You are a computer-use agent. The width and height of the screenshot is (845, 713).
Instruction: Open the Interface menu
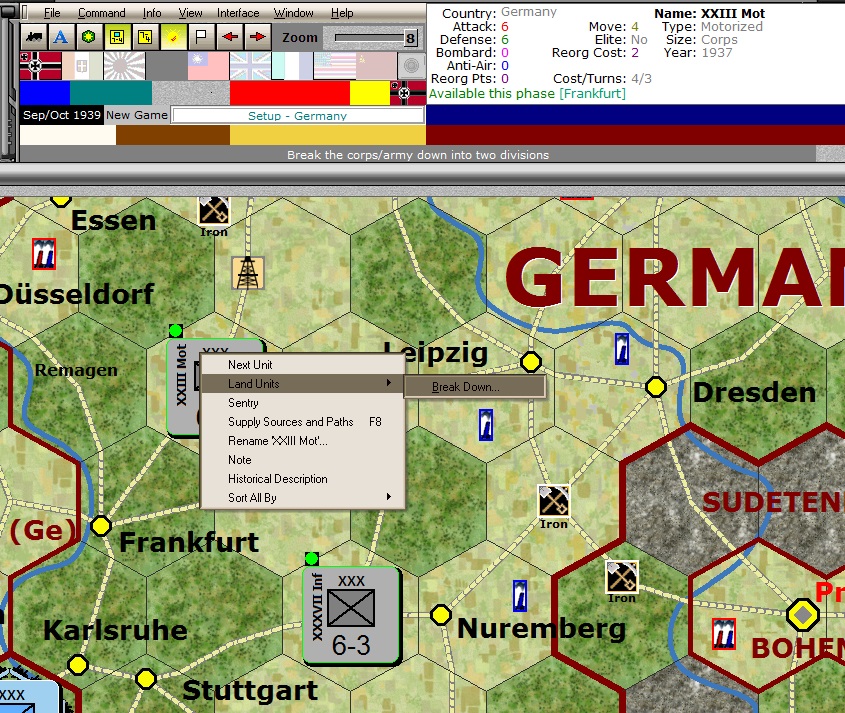pos(238,13)
